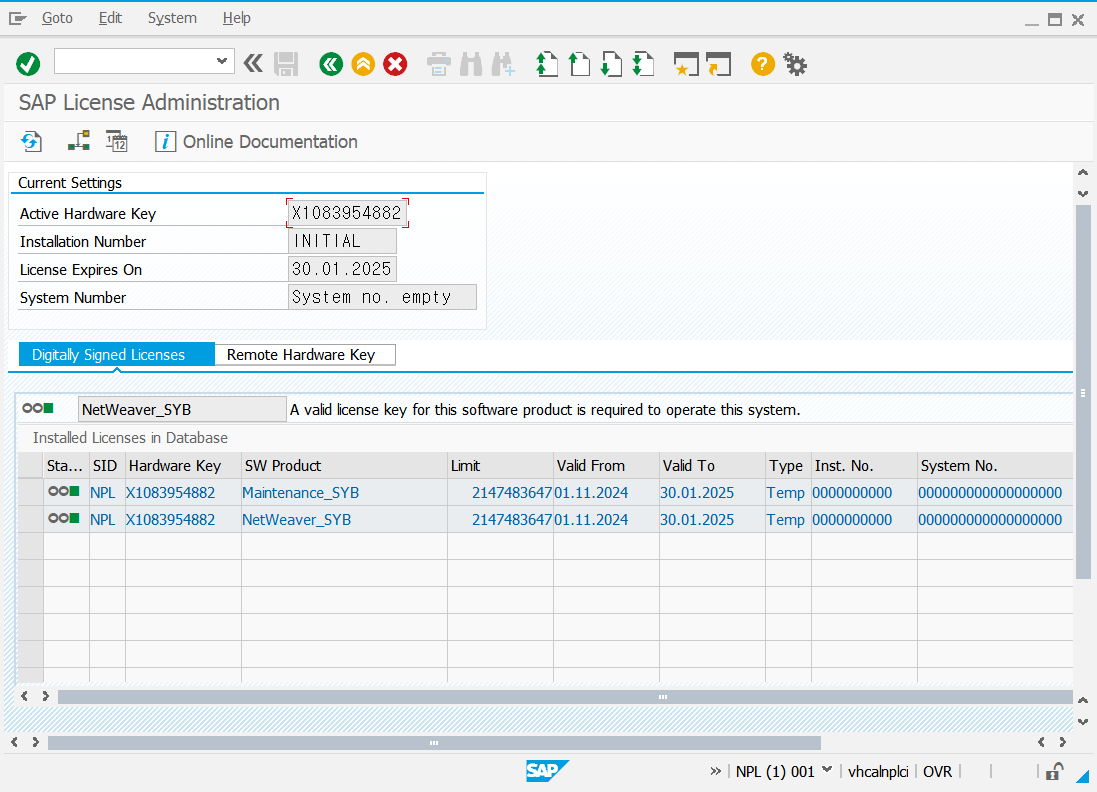Click the Refresh icon under the title

[x=31, y=141]
